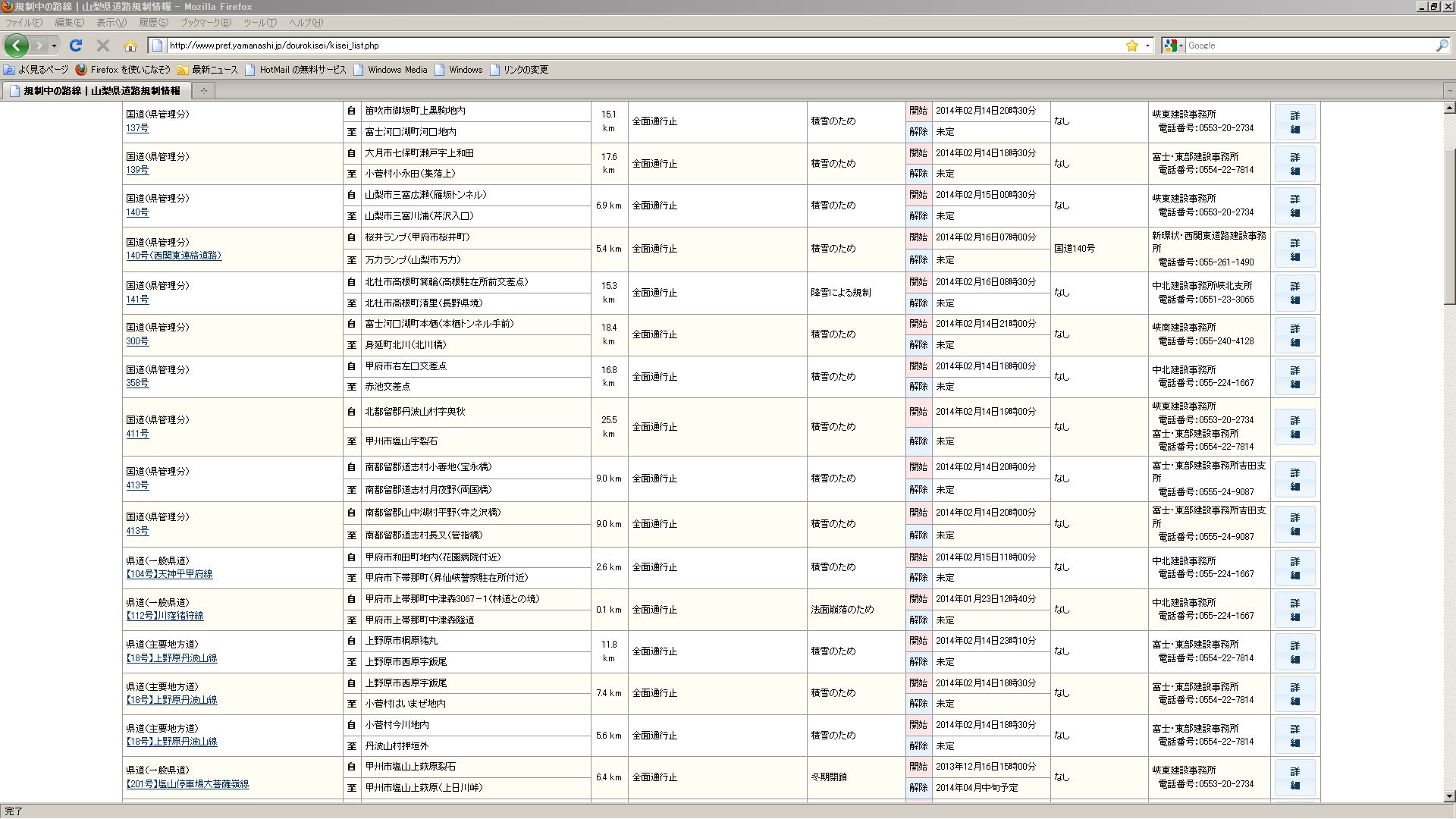Open 【104号】天神平甲府線 link

tap(169, 574)
